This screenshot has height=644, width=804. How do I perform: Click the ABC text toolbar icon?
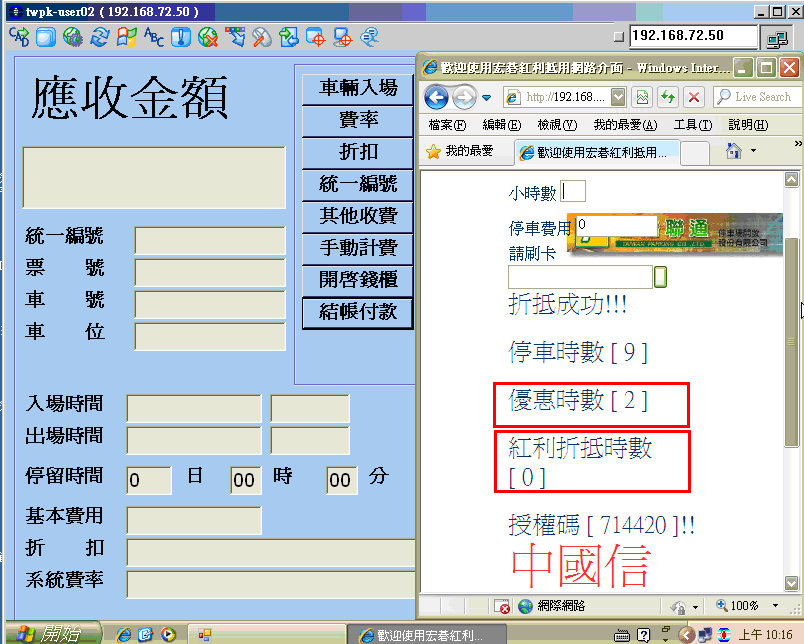point(154,38)
